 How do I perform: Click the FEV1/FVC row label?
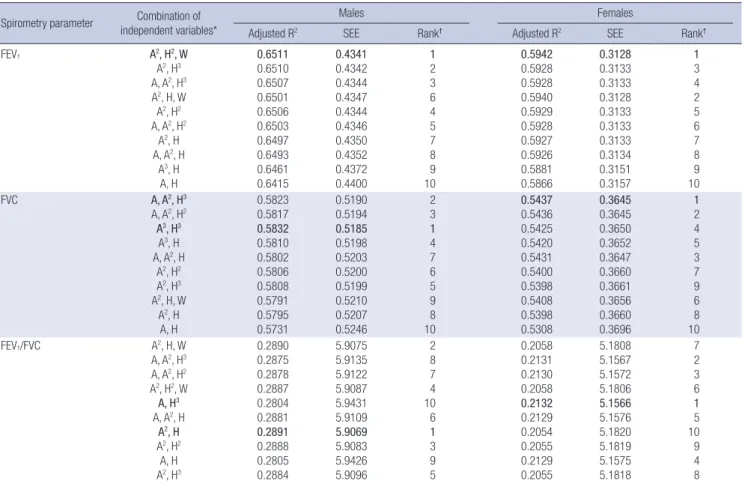[x=21, y=346]
